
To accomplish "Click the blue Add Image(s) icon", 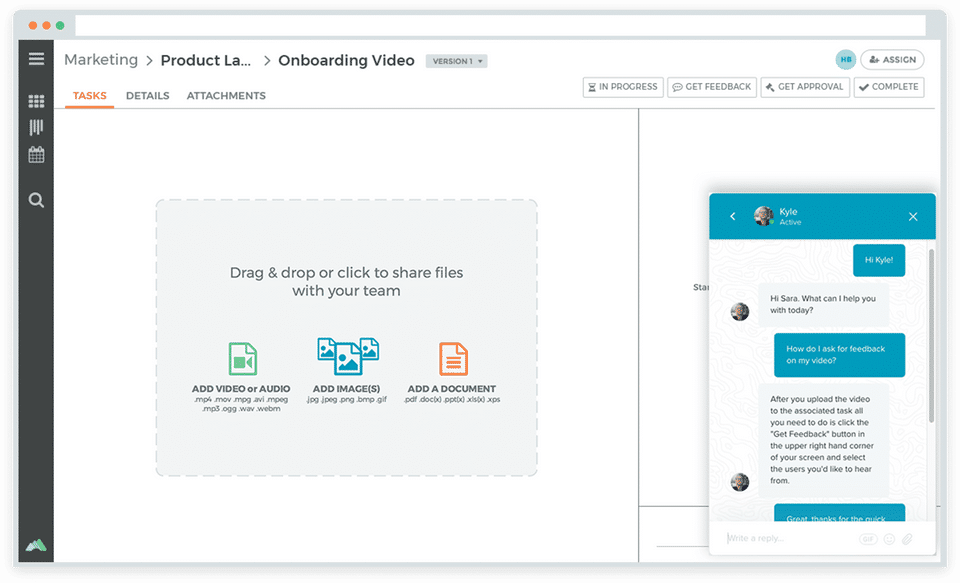I will tap(348, 356).
